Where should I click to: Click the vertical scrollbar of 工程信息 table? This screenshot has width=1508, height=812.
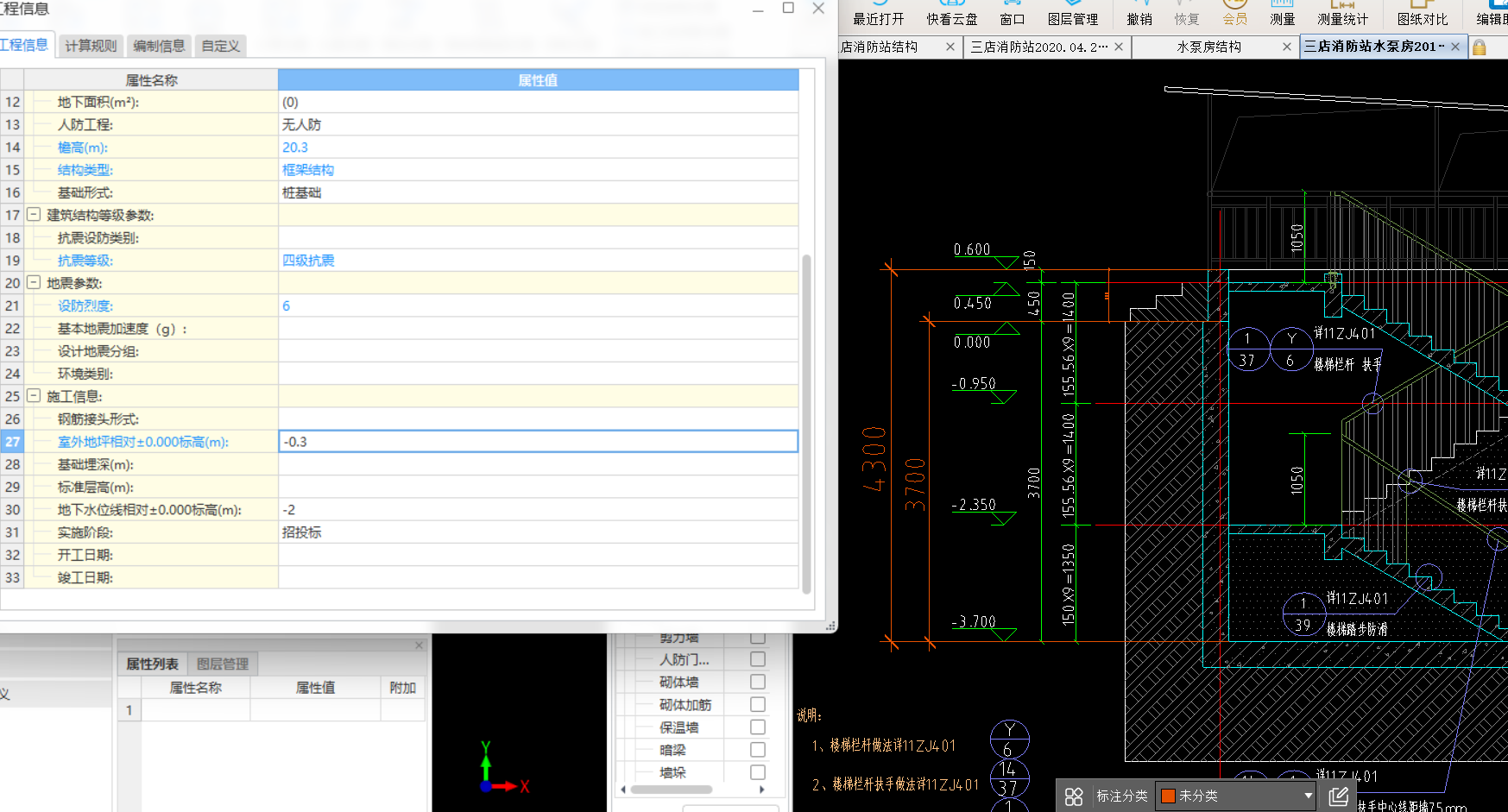pyautogui.click(x=807, y=423)
